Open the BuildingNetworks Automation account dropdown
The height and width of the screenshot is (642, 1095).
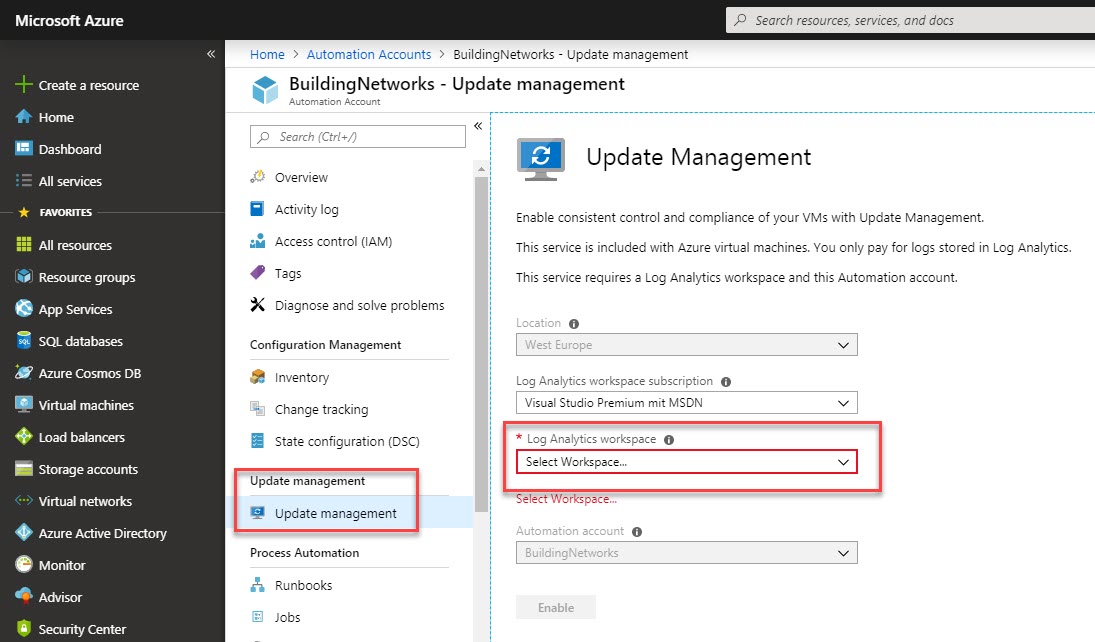click(x=686, y=553)
